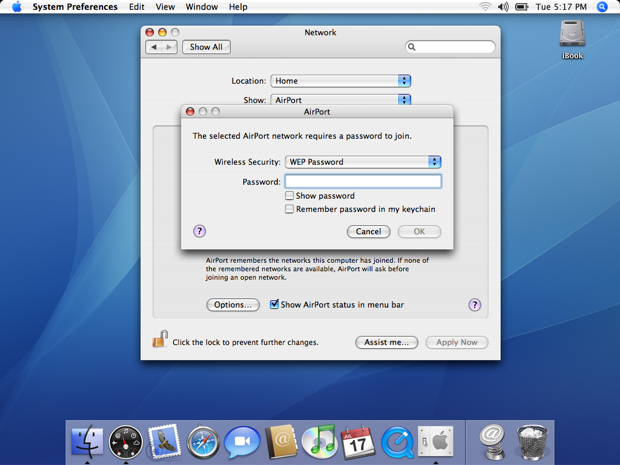Open the iBook hard drive desktop icon
Viewport: 620px width, 465px height.
[572, 40]
